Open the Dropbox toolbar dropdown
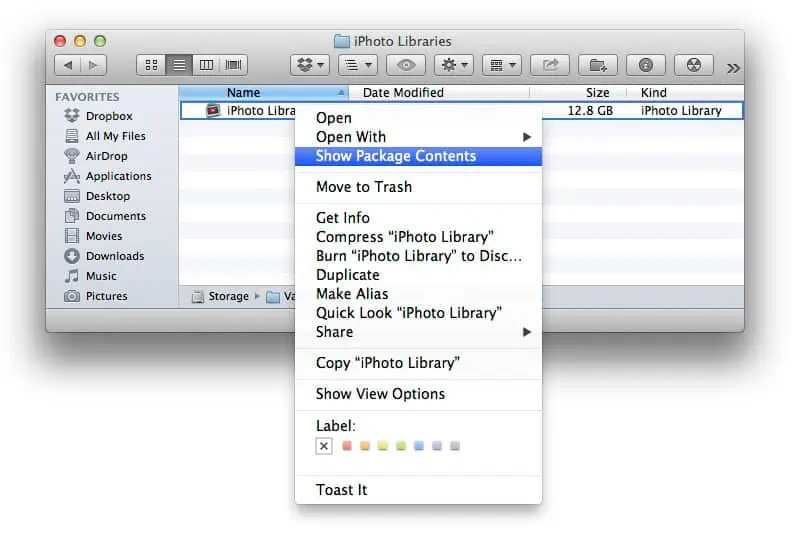Image resolution: width=795 pixels, height=533 pixels. pyautogui.click(x=310, y=65)
